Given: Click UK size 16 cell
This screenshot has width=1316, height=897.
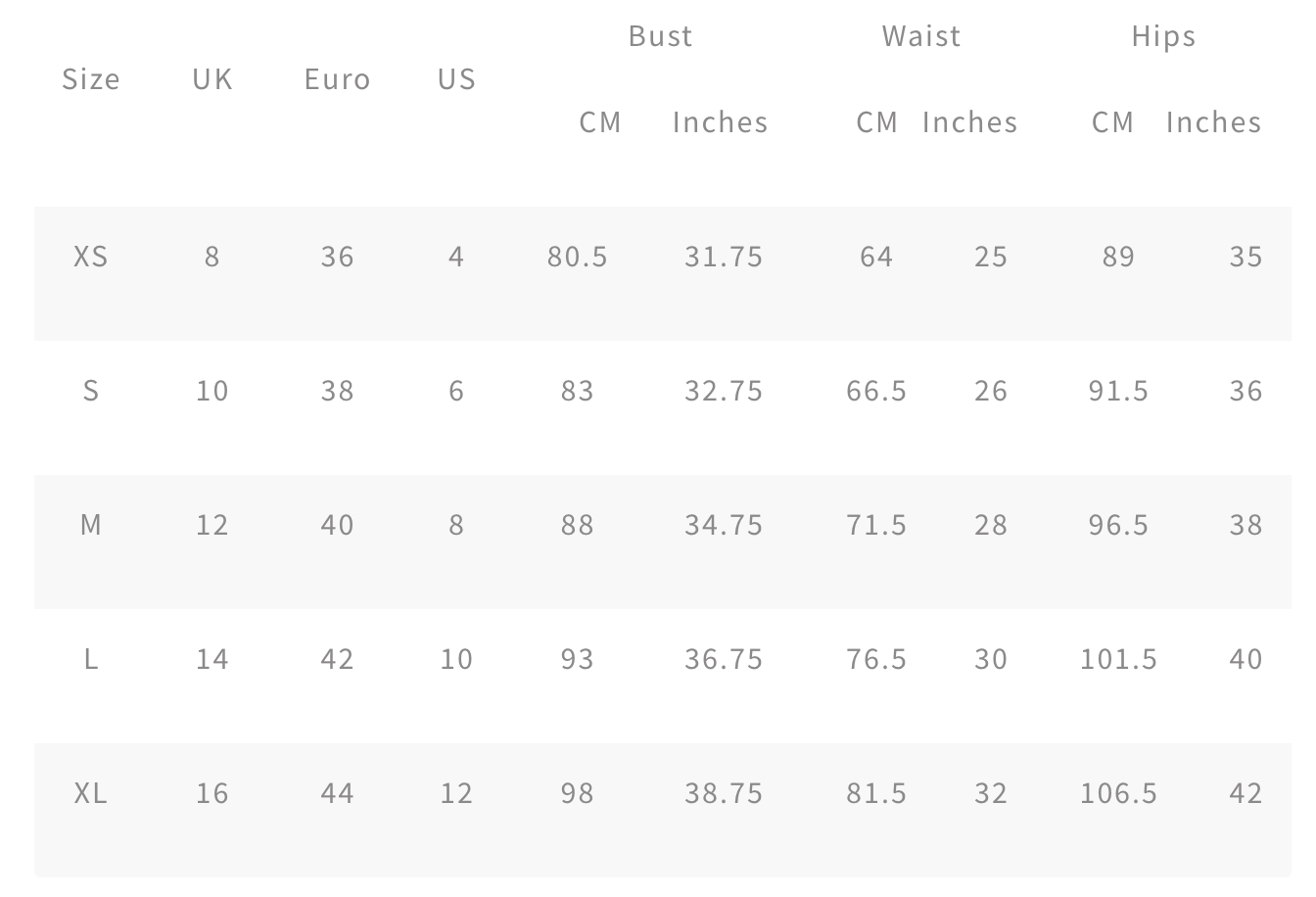Looking at the screenshot, I should pos(212,792).
